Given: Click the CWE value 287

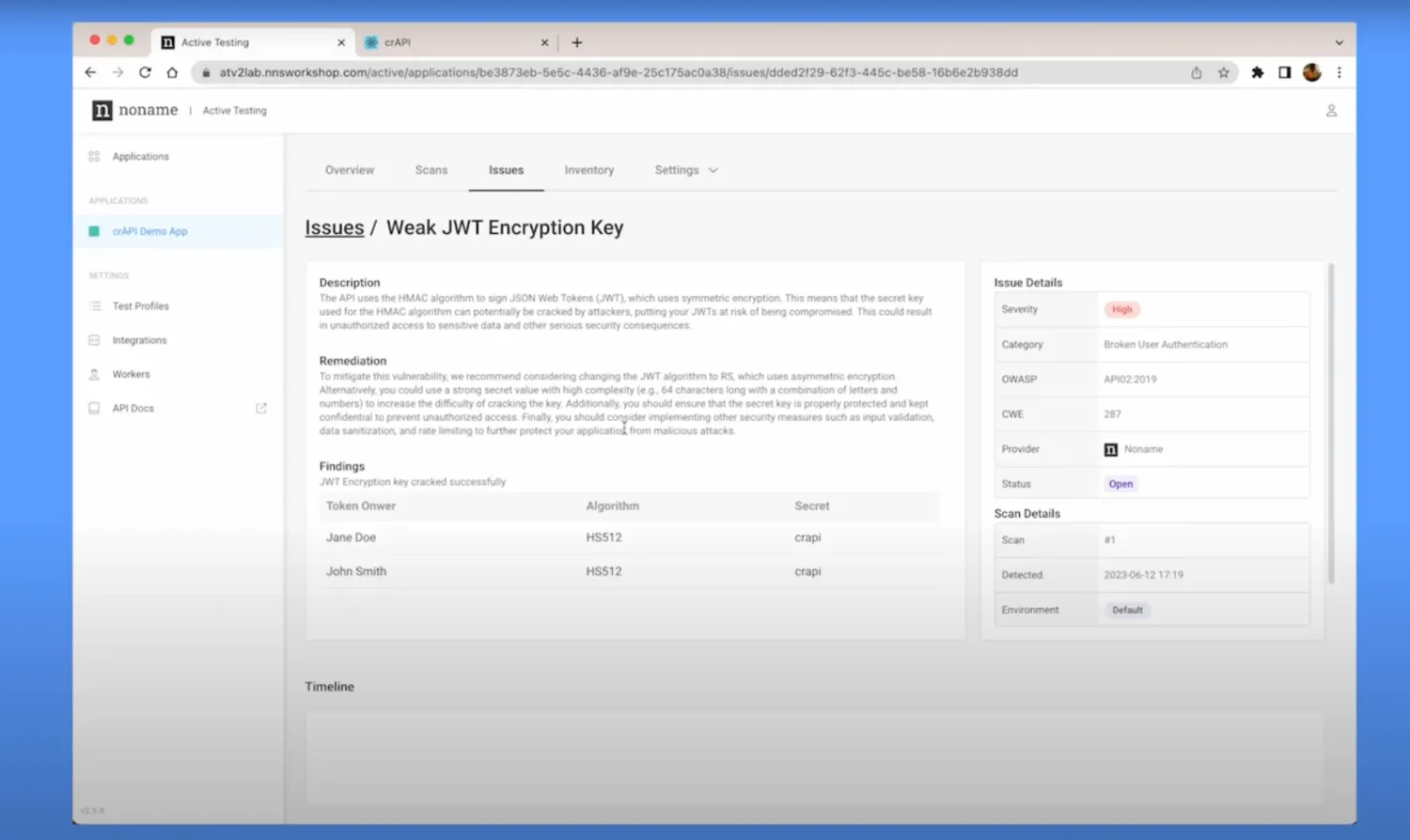Looking at the screenshot, I should [x=1112, y=414].
